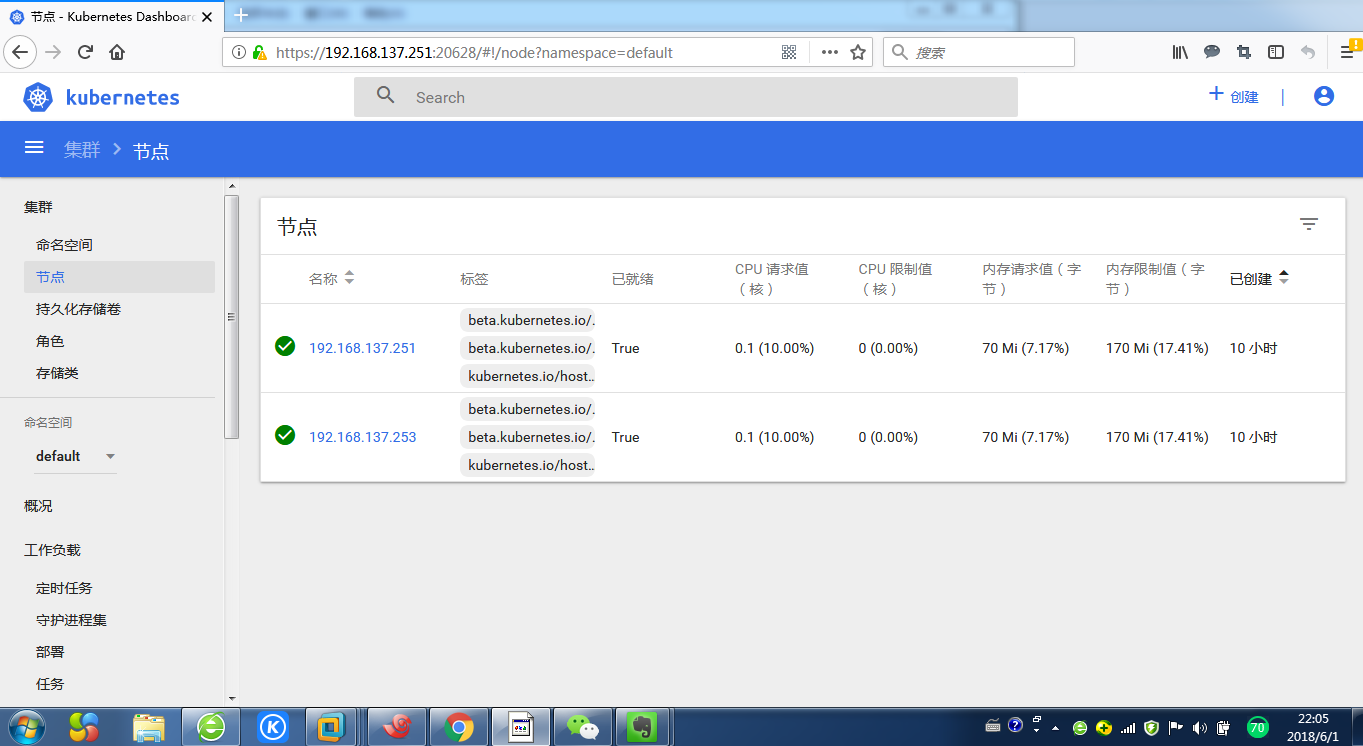Screen dimensions: 1363x746
Task: Click the filter icon in 节点 card
Action: (x=1309, y=224)
